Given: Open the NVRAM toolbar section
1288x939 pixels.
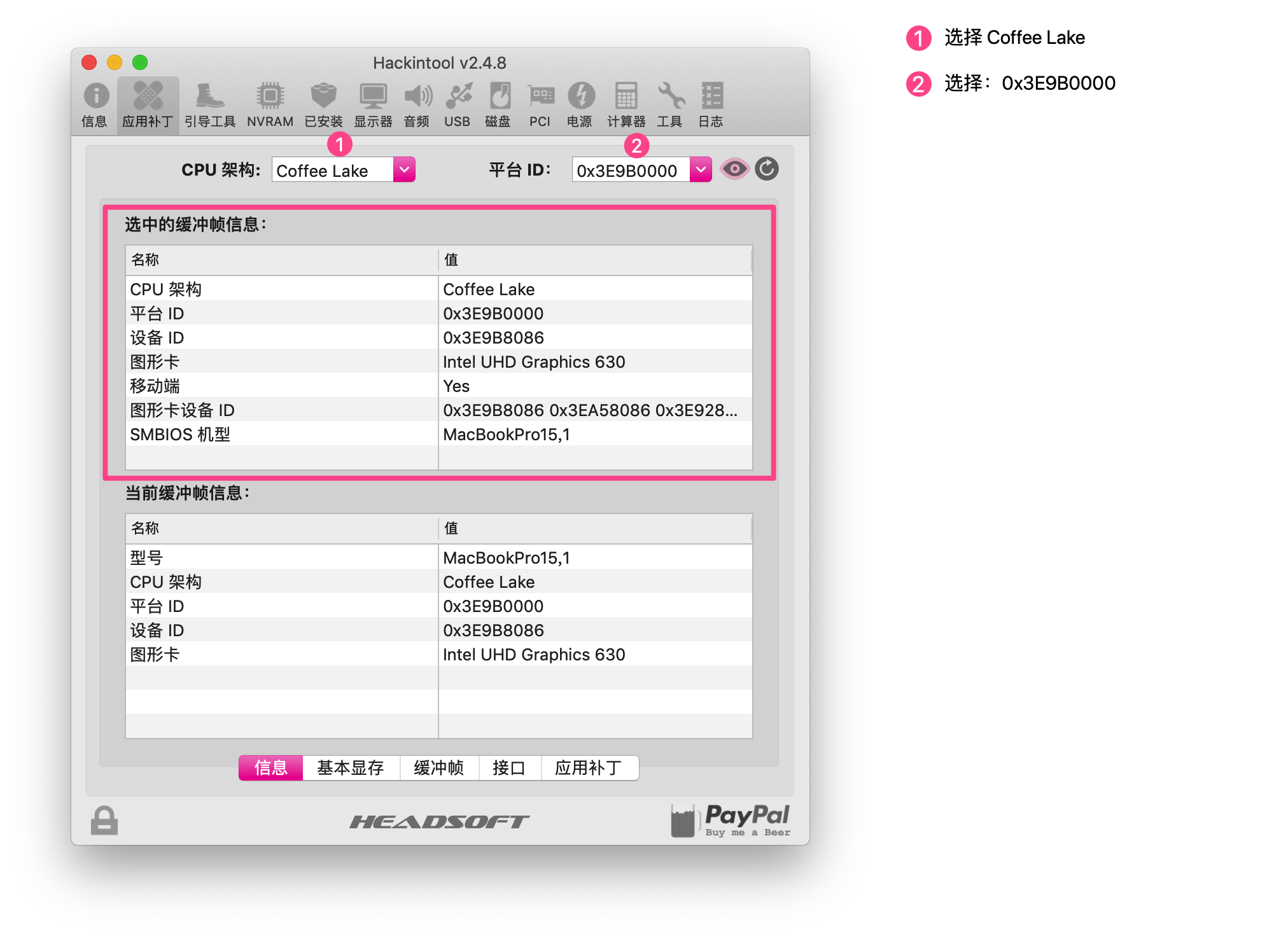Looking at the screenshot, I should (270, 104).
